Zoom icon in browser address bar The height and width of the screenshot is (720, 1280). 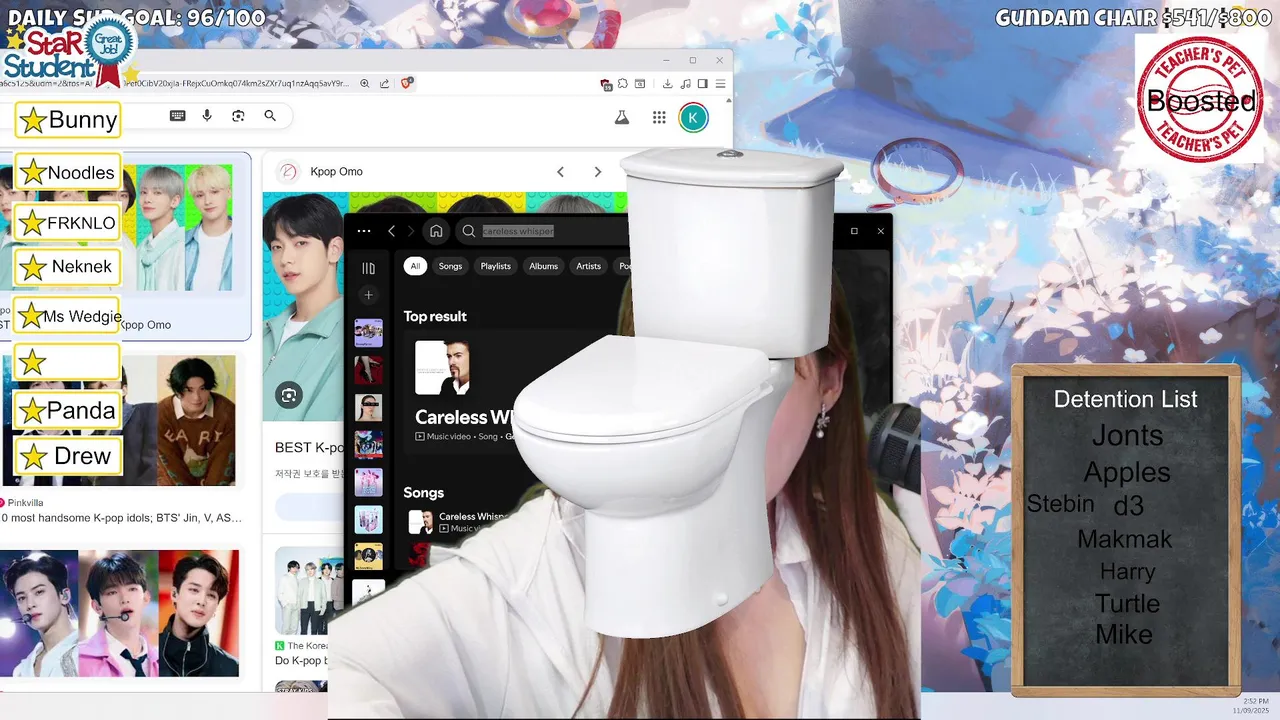tap(365, 84)
